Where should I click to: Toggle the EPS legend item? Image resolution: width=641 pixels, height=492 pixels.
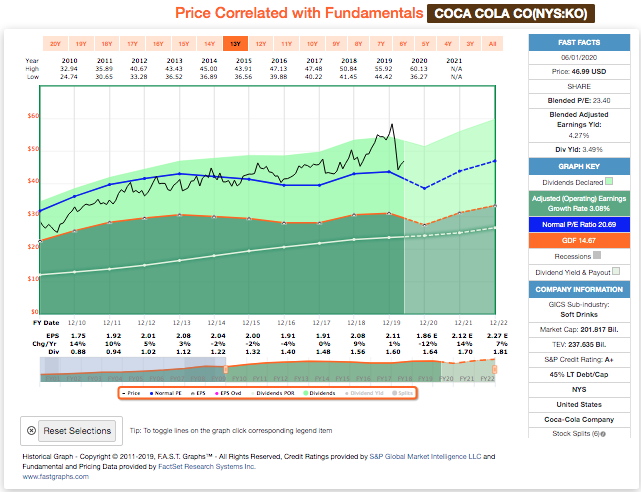coord(199,393)
